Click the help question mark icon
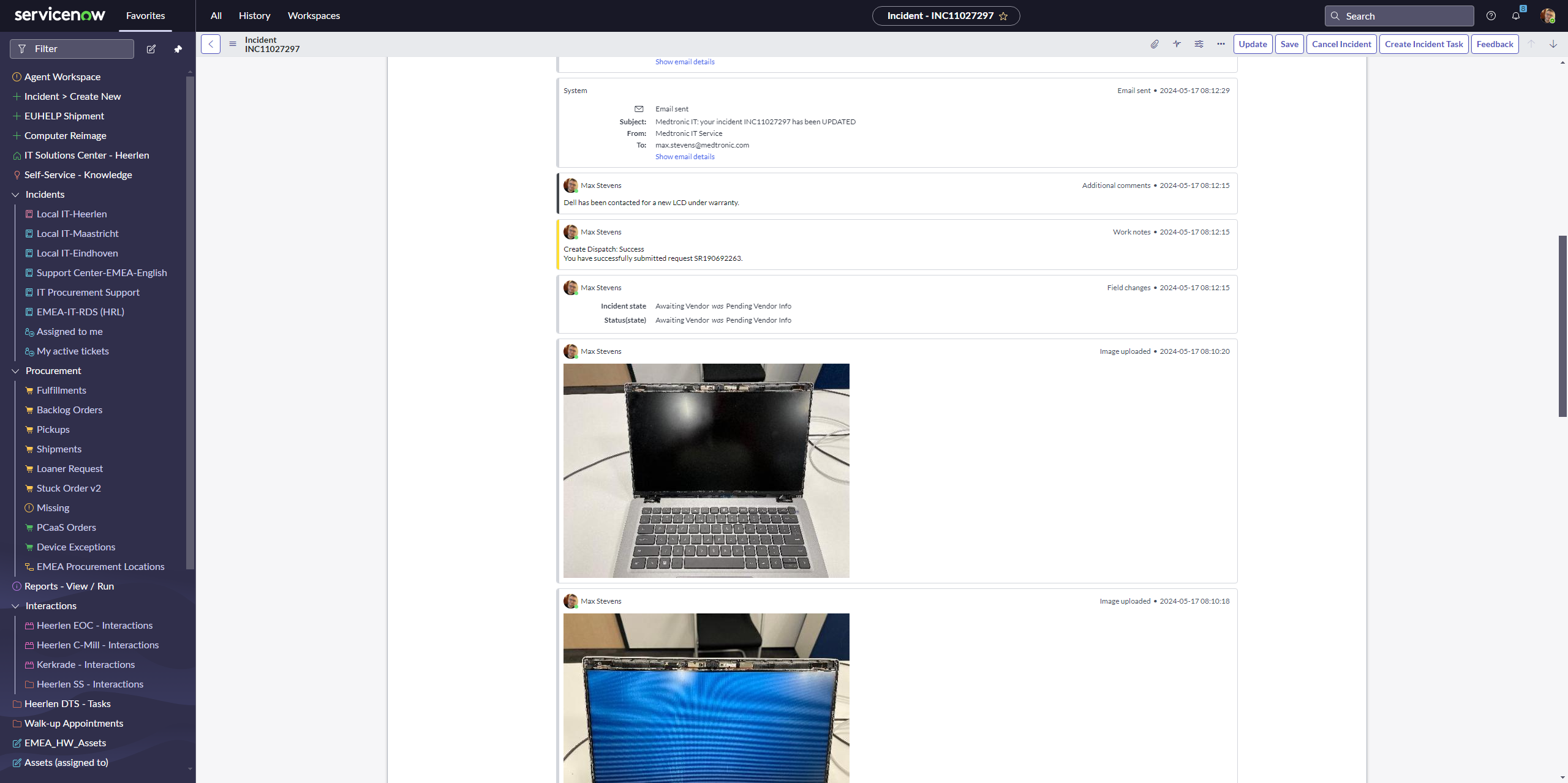This screenshot has height=783, width=1568. coord(1491,16)
